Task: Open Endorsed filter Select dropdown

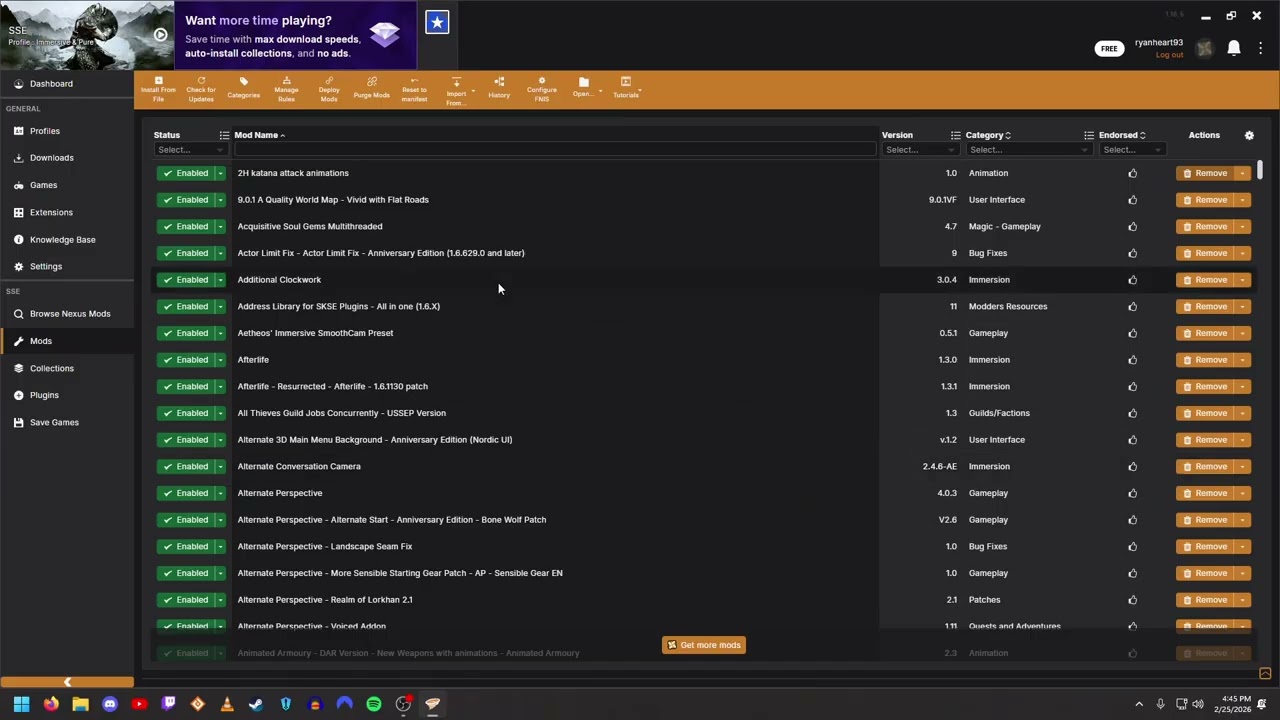Action: click(x=1132, y=150)
